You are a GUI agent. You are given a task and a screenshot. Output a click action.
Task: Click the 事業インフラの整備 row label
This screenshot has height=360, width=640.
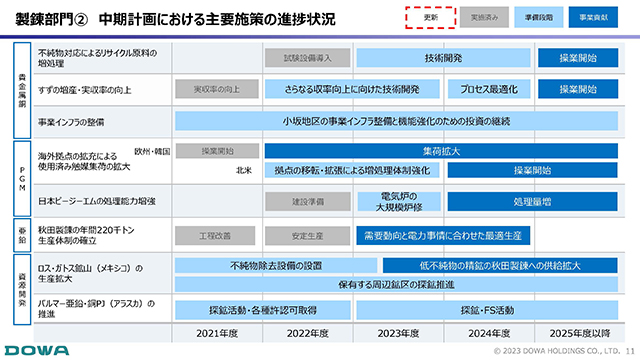pyautogui.click(x=71, y=122)
